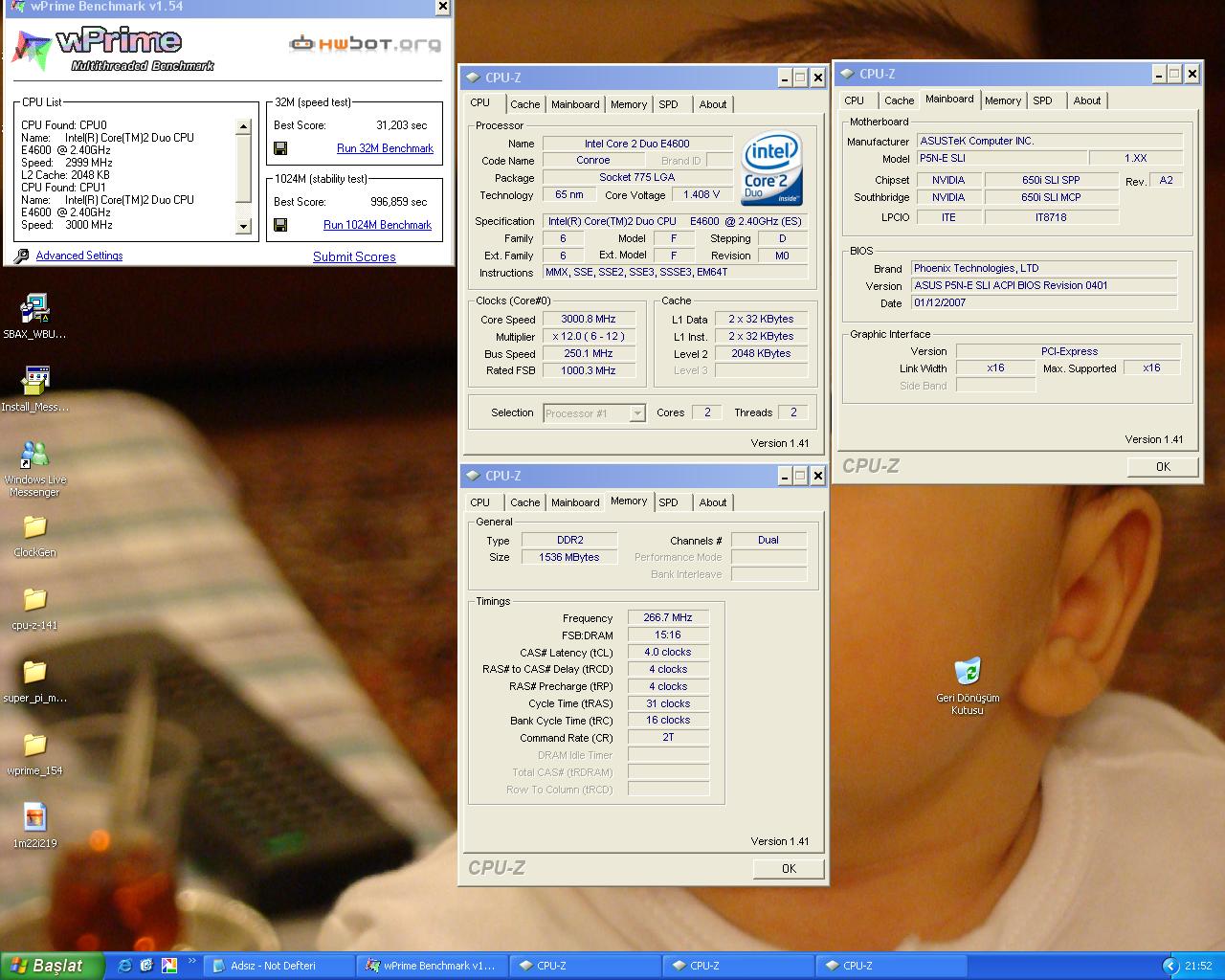
Task: Click the Core Voltage 1.408 V field
Action: (x=702, y=194)
